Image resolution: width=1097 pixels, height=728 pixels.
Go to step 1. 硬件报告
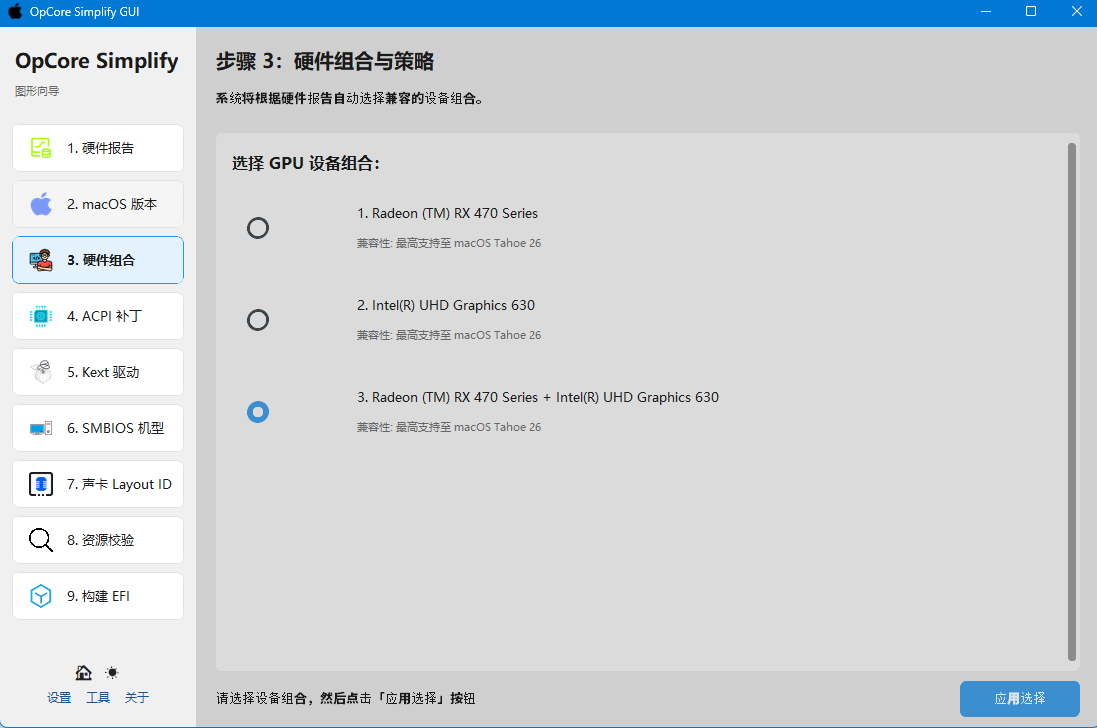[x=98, y=148]
